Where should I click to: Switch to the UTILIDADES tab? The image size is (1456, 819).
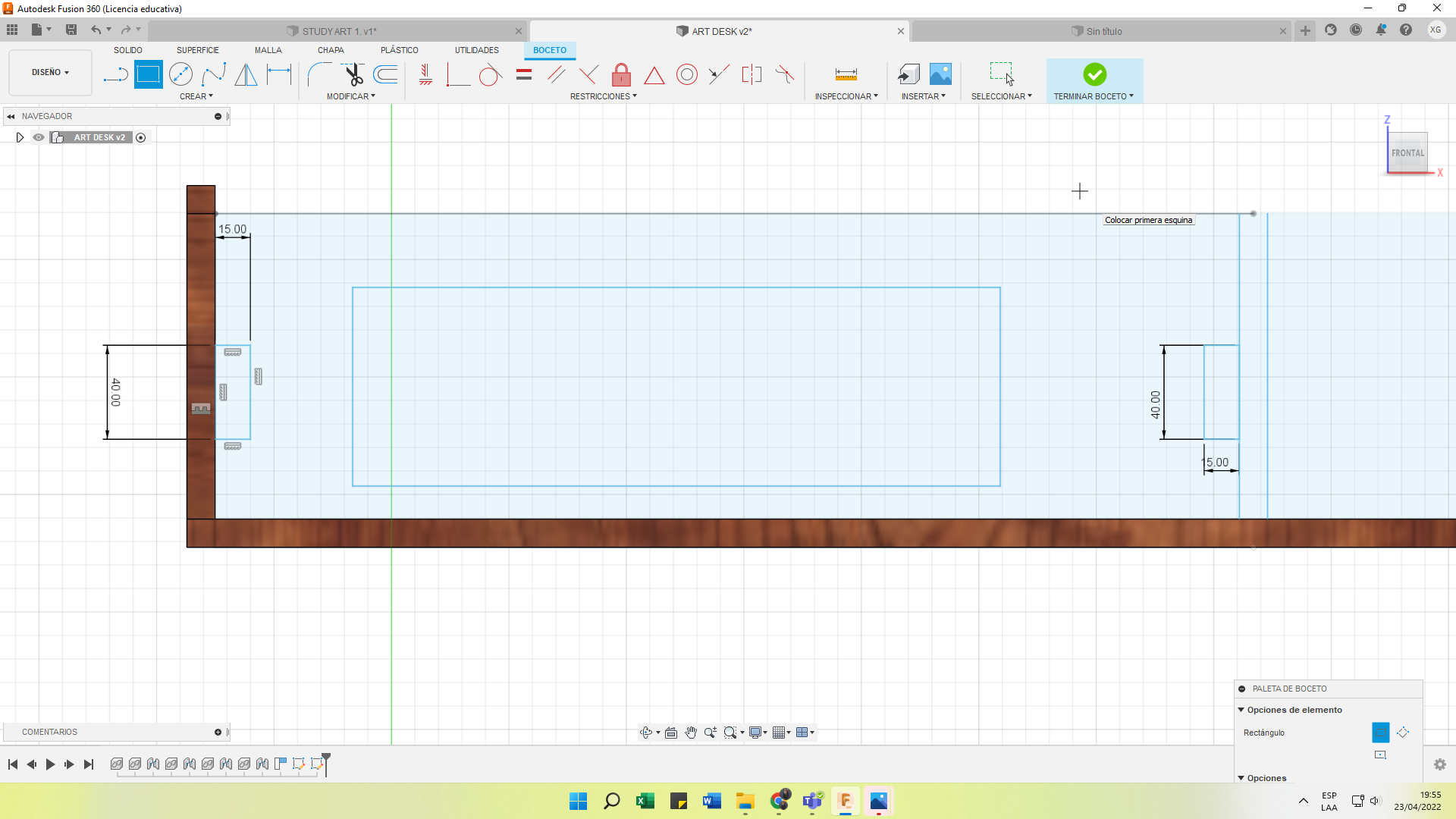tap(477, 50)
